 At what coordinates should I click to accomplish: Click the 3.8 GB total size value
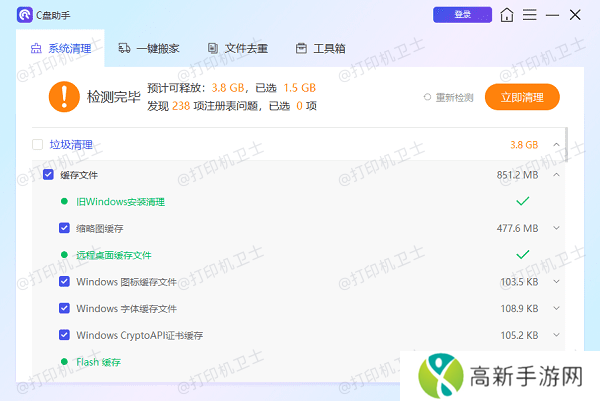524,145
